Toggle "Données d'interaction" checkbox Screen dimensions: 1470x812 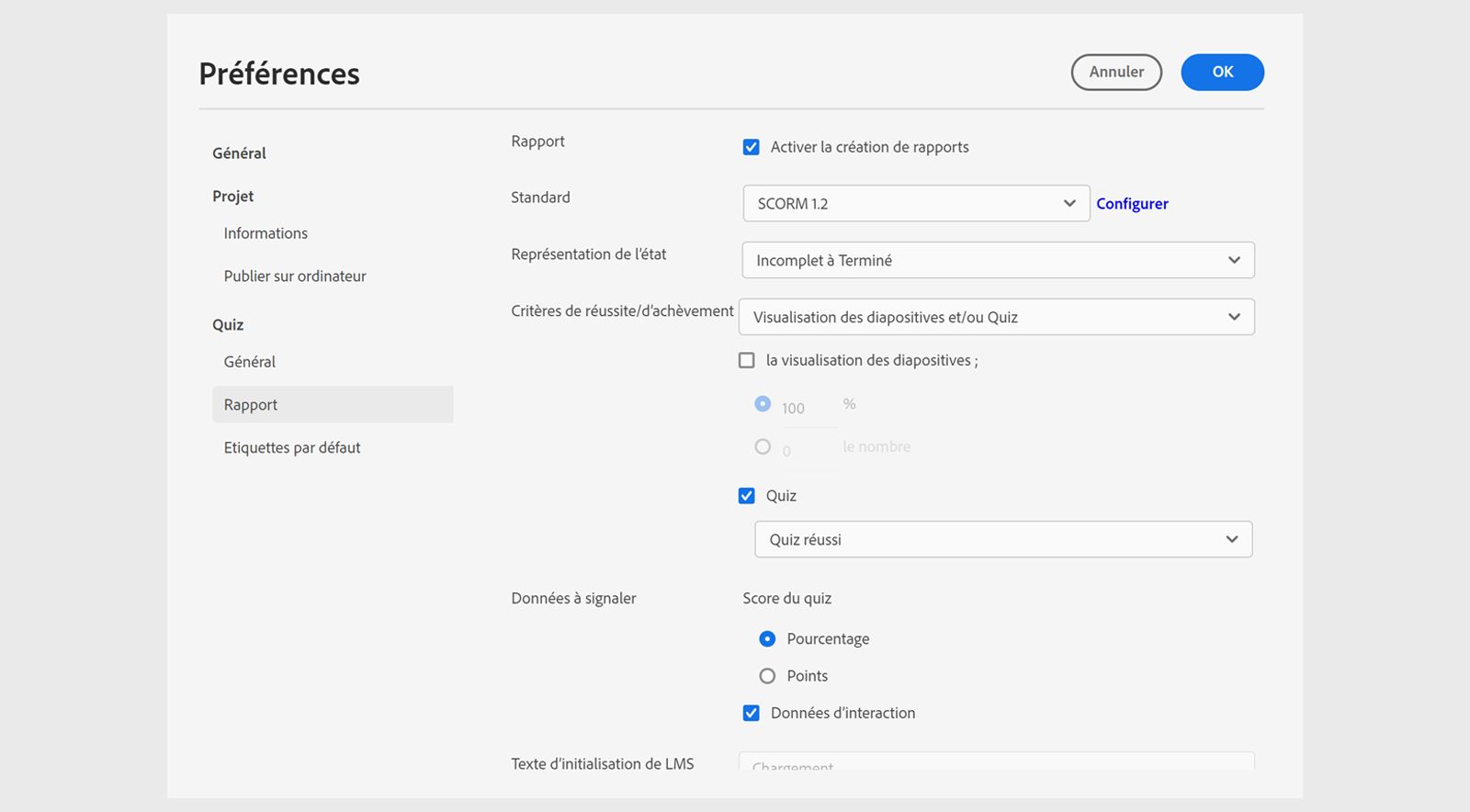pyautogui.click(x=752, y=713)
